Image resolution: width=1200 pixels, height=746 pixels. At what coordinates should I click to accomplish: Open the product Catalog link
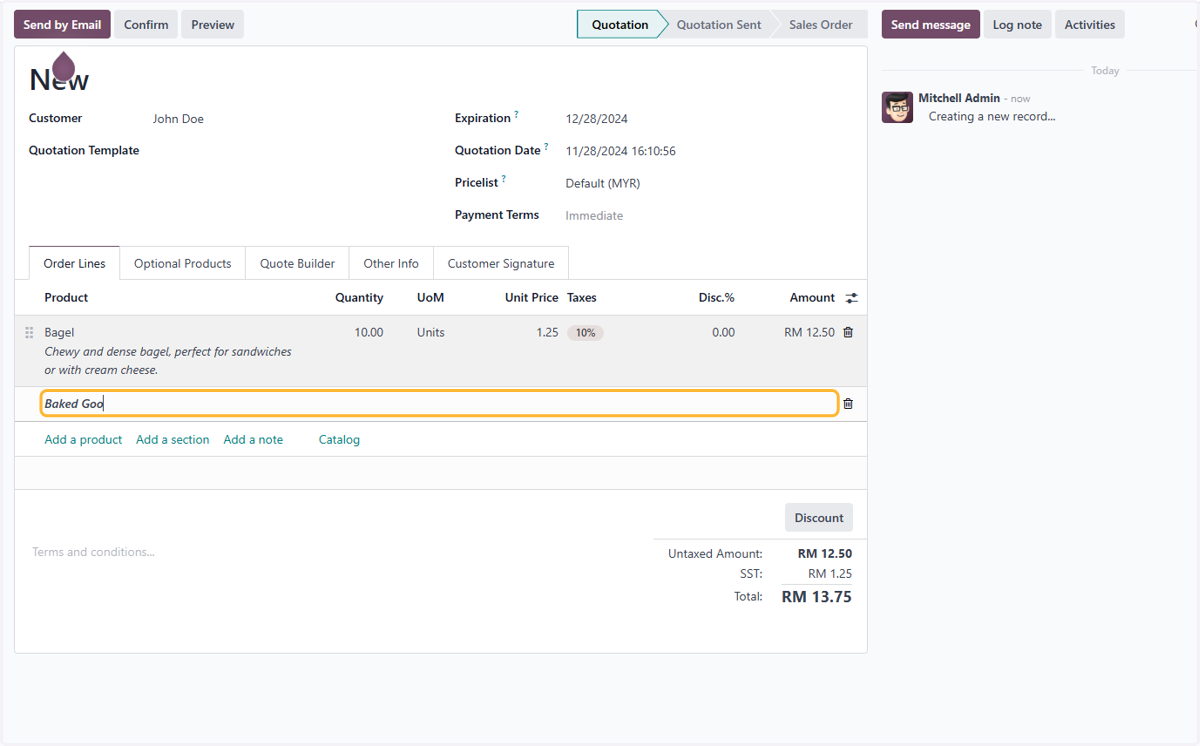339,439
